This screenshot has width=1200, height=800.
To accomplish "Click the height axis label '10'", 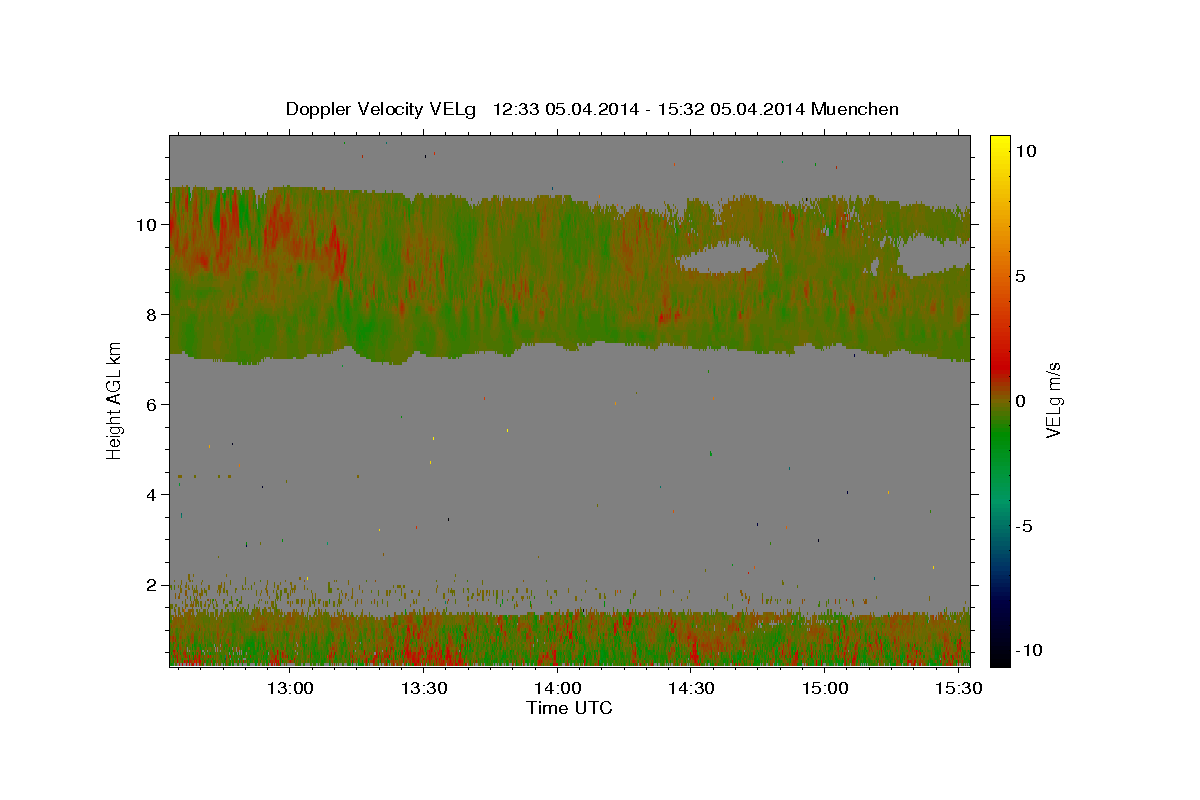I will click(148, 225).
